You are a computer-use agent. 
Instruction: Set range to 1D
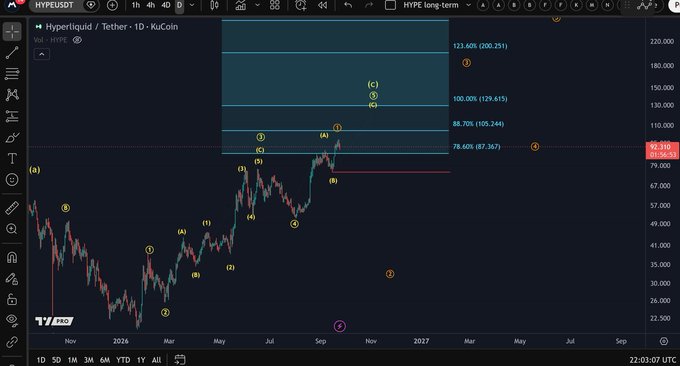pos(41,360)
